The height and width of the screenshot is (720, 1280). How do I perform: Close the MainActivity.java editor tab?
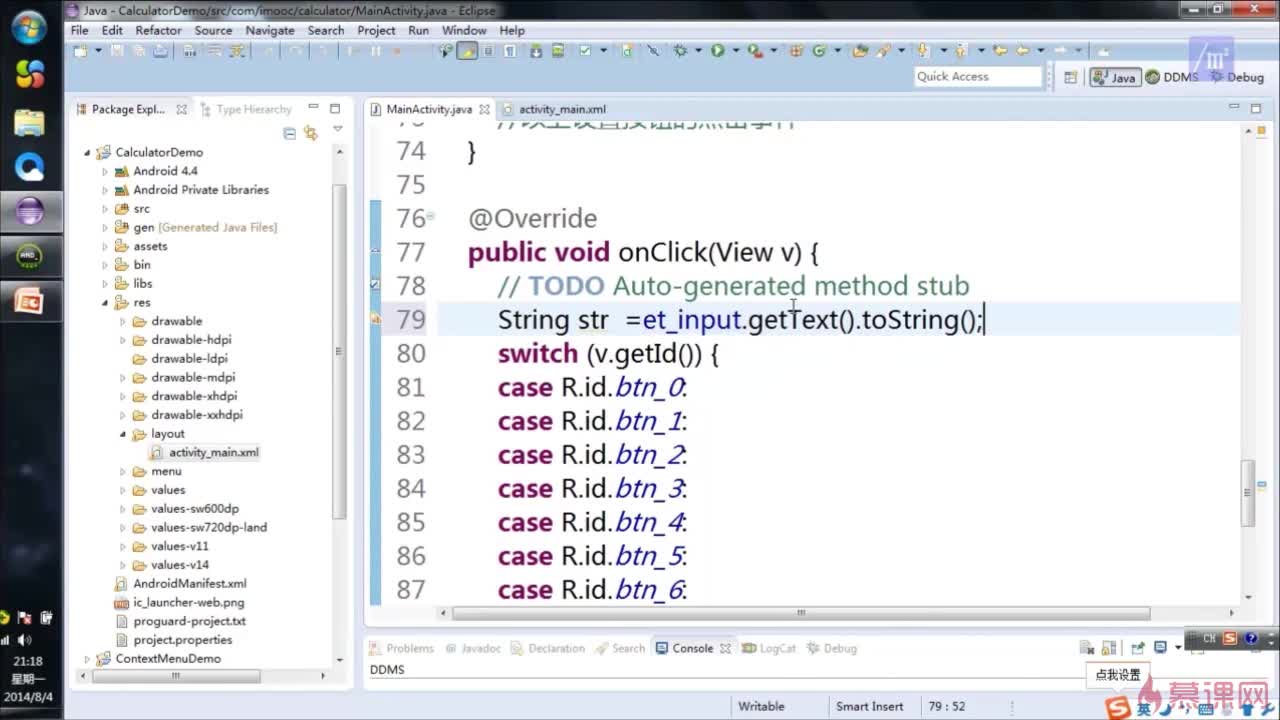[x=484, y=109]
